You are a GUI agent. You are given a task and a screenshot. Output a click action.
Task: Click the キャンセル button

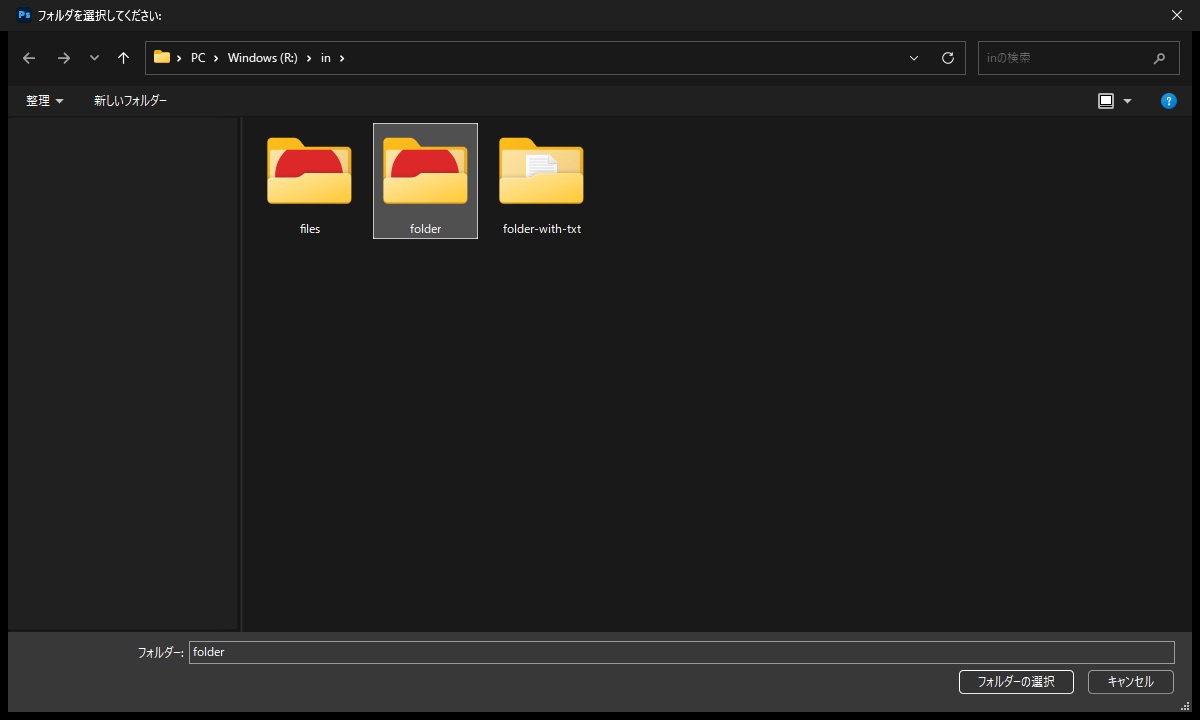tap(1131, 682)
